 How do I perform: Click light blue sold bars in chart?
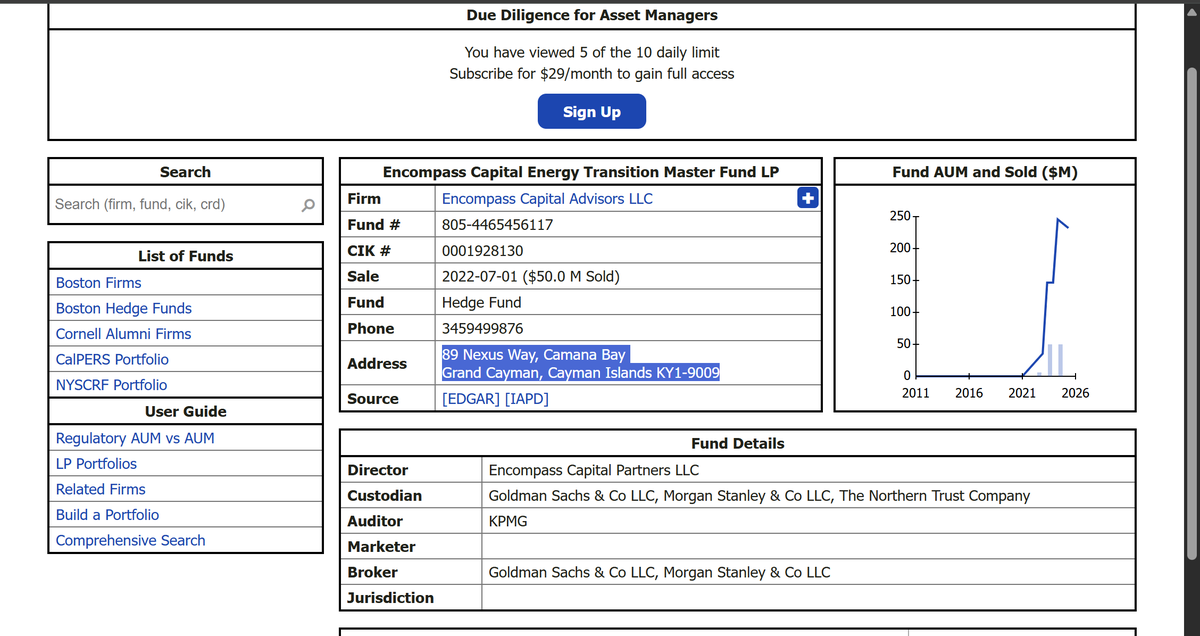pyautogui.click(x=1052, y=361)
